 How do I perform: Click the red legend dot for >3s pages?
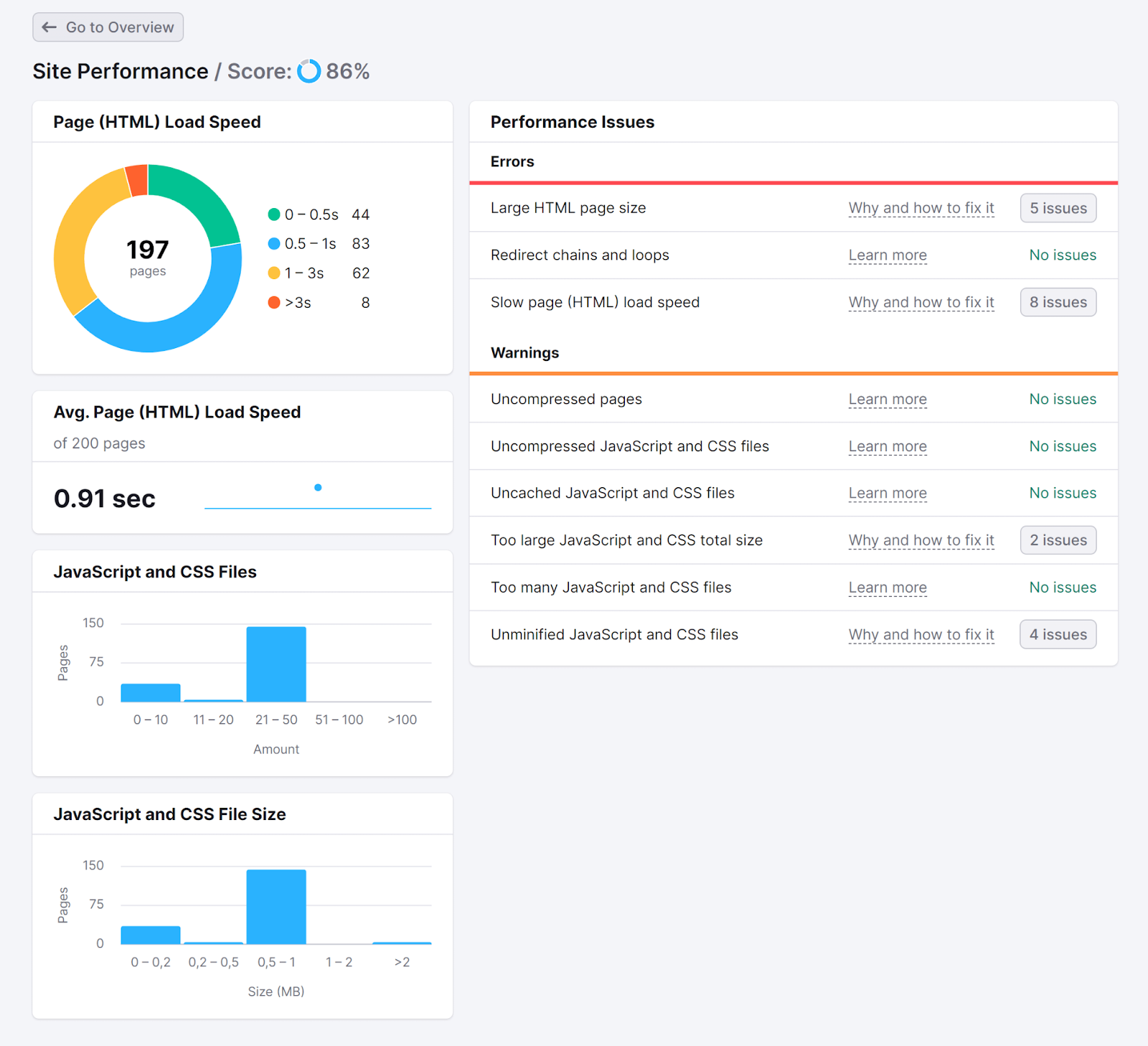pyautogui.click(x=274, y=302)
